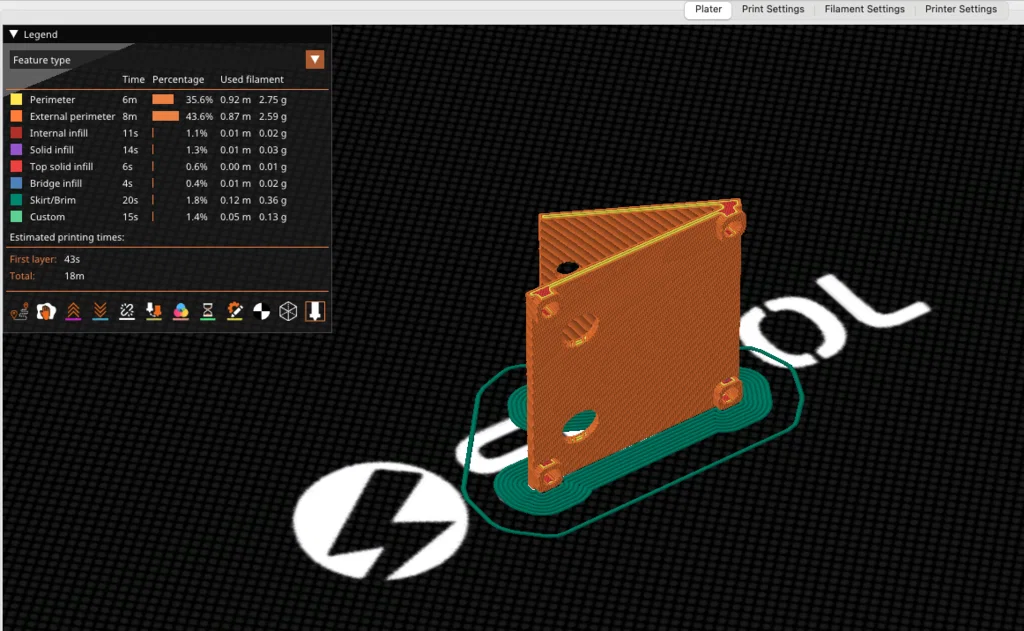Viewport: 1024px width, 631px height.
Task: Toggle Color changes circles icon
Action: tap(181, 312)
